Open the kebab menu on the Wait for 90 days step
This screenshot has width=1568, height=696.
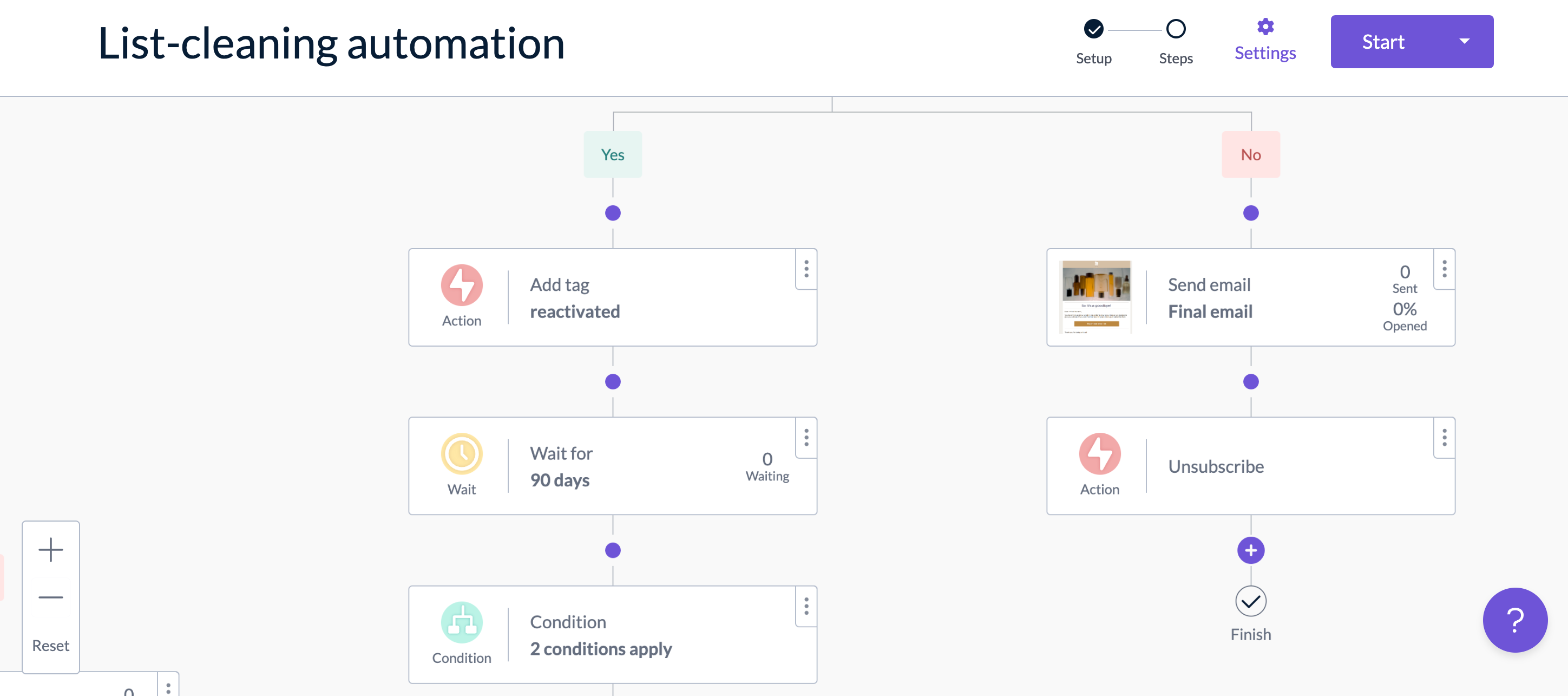click(x=805, y=437)
